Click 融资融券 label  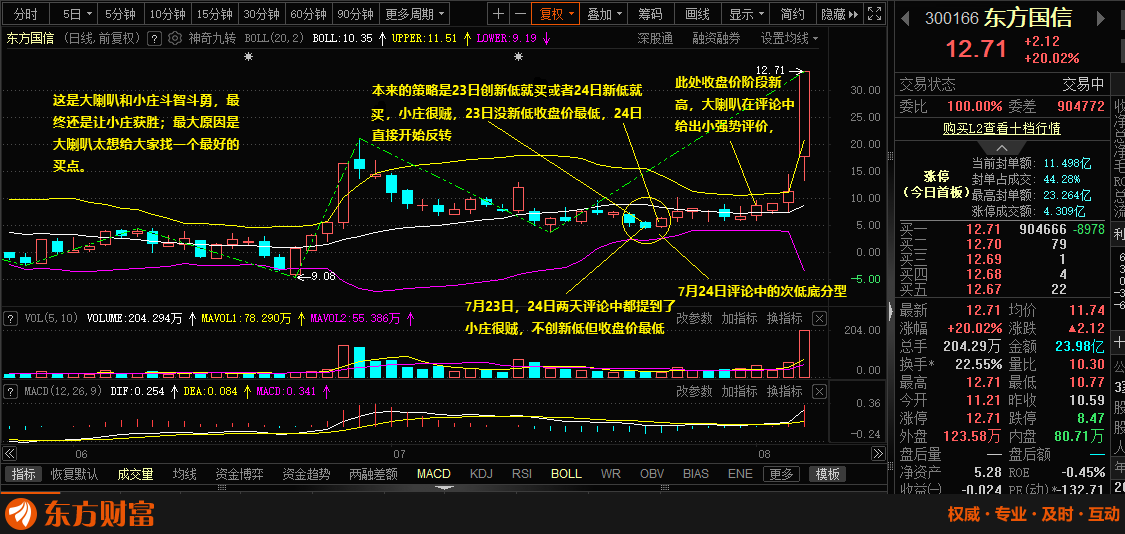pyautogui.click(x=716, y=39)
